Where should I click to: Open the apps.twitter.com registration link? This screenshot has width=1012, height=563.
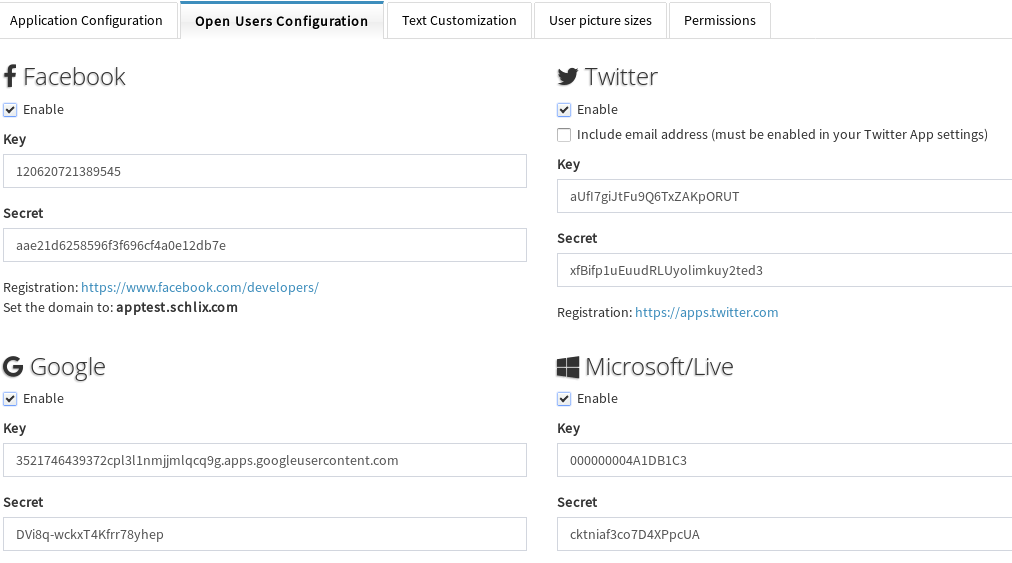click(x=707, y=312)
